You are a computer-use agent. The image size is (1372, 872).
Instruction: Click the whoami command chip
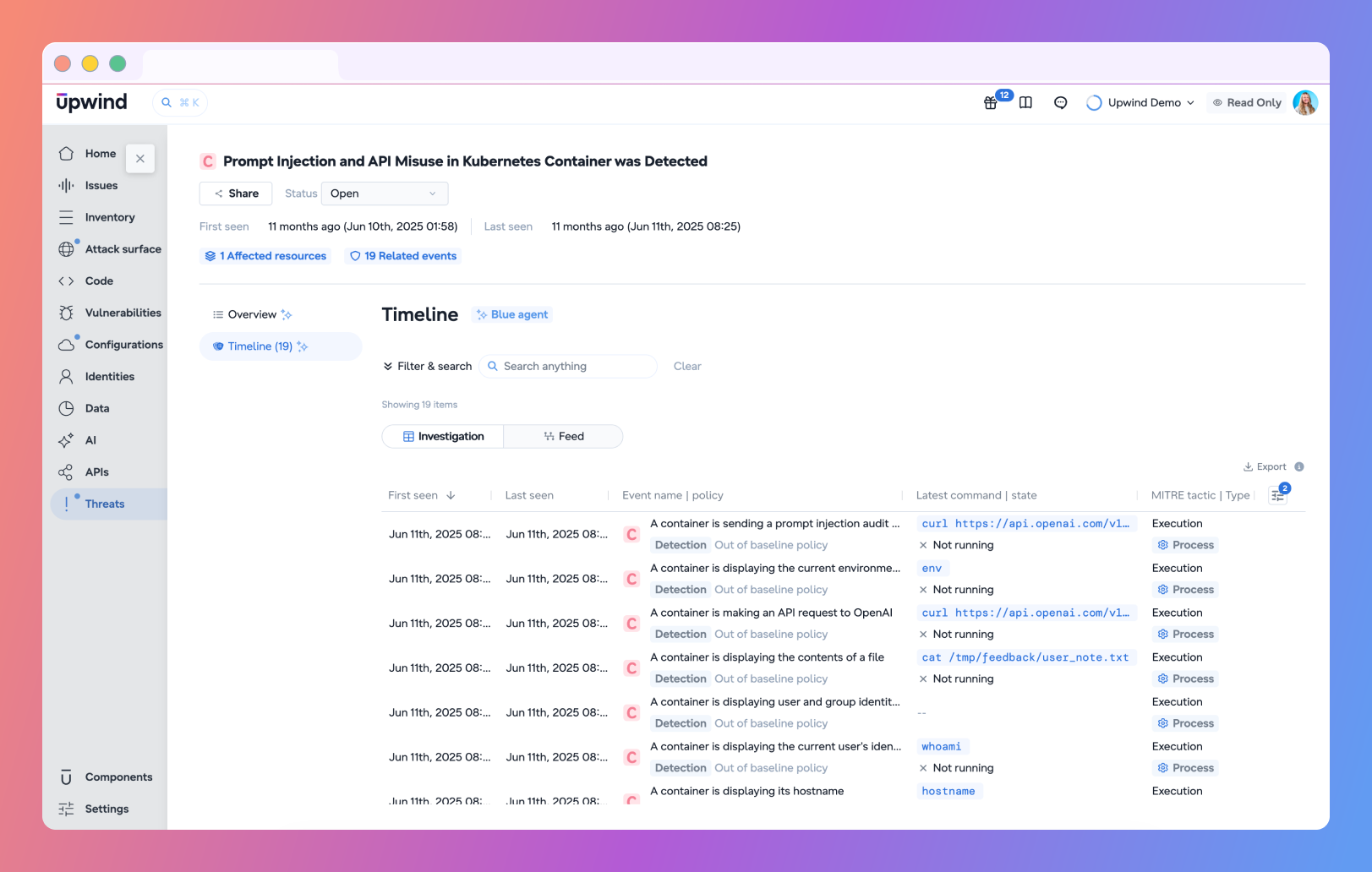(941, 747)
